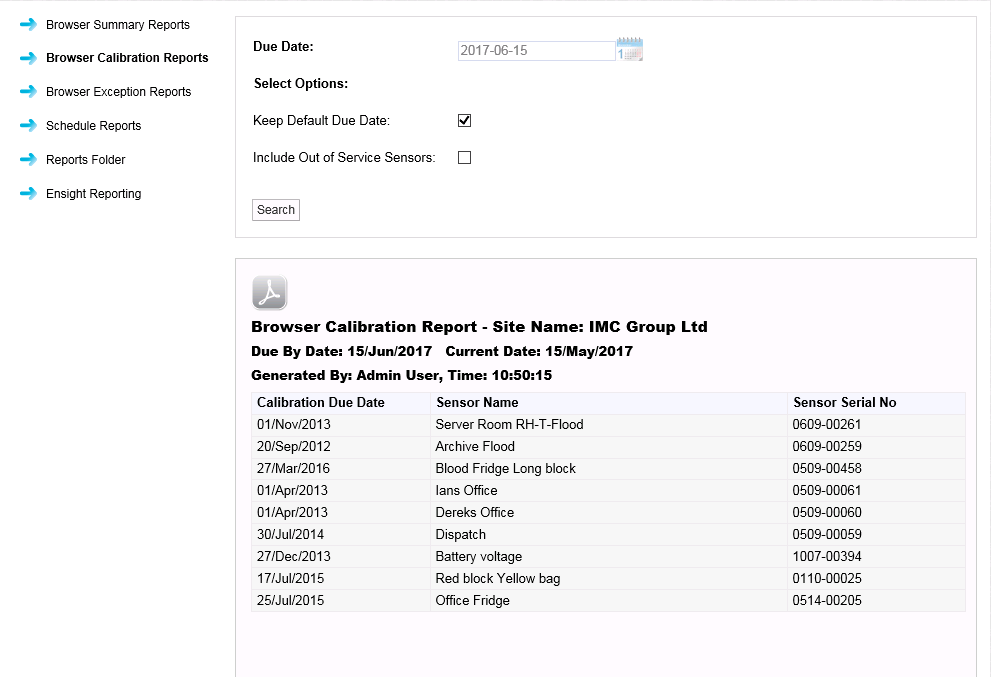Open Browser Summary Reports menu item
Screen dimensions: 991x677
(x=117, y=24)
